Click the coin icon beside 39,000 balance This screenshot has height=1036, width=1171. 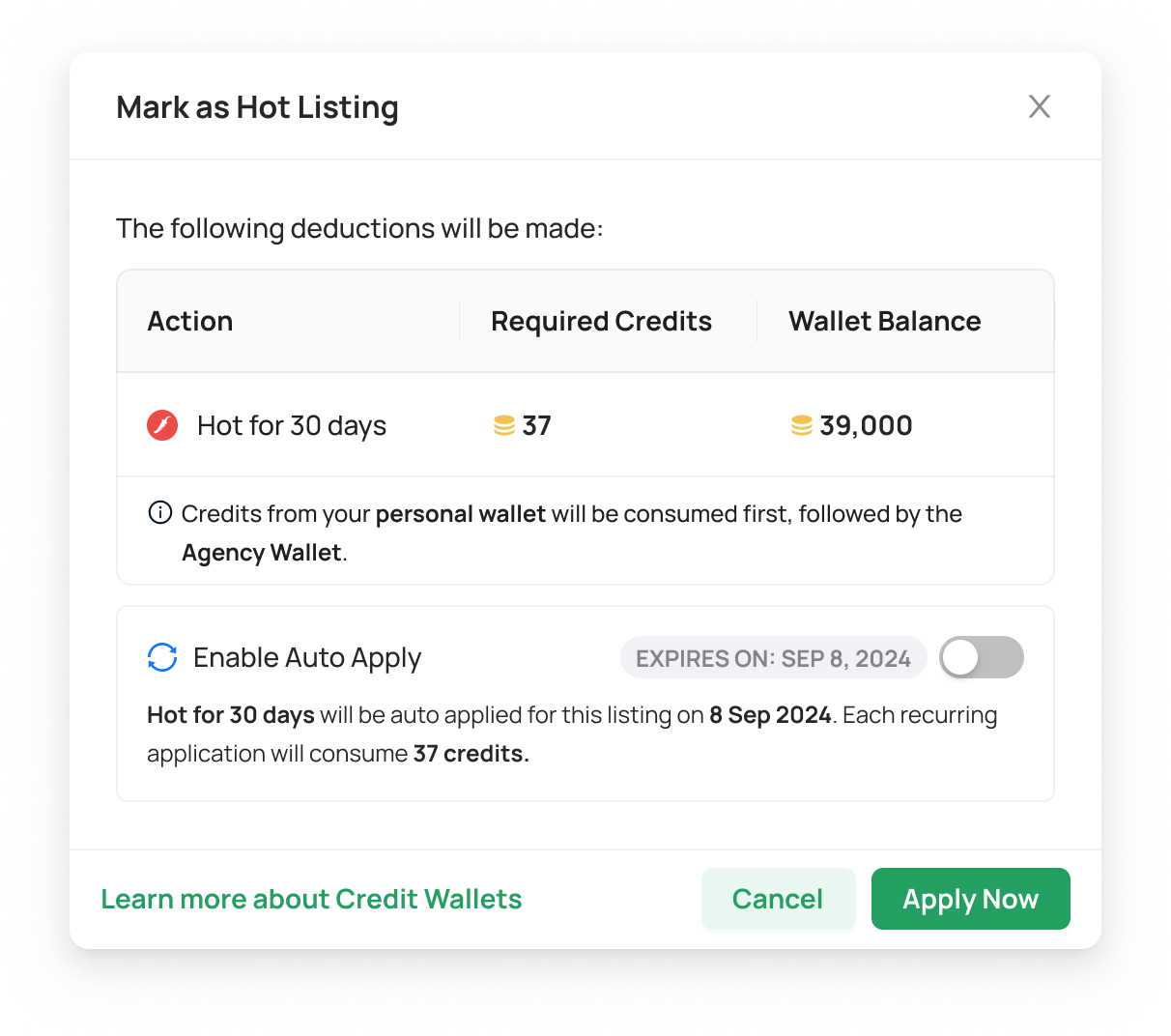(x=802, y=425)
